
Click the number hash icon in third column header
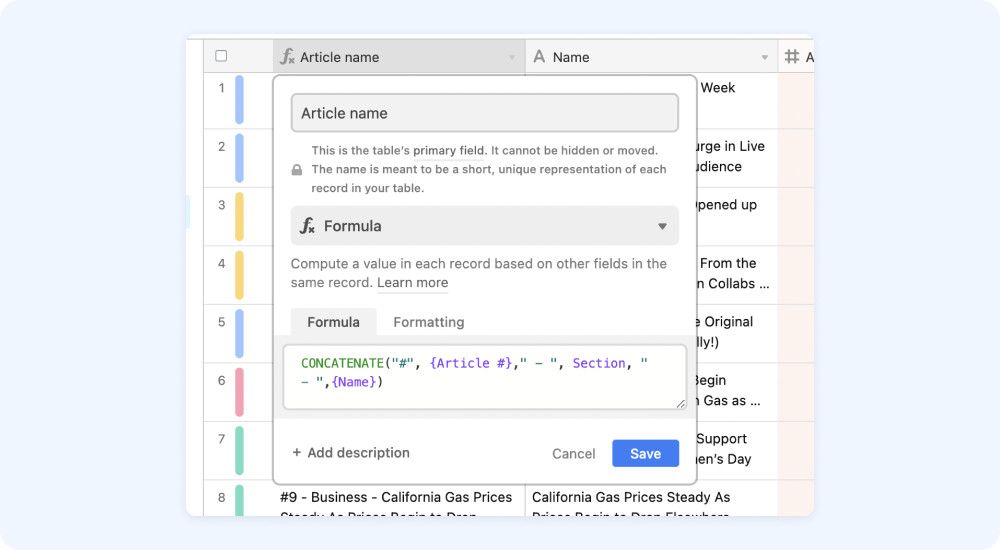[x=792, y=57]
